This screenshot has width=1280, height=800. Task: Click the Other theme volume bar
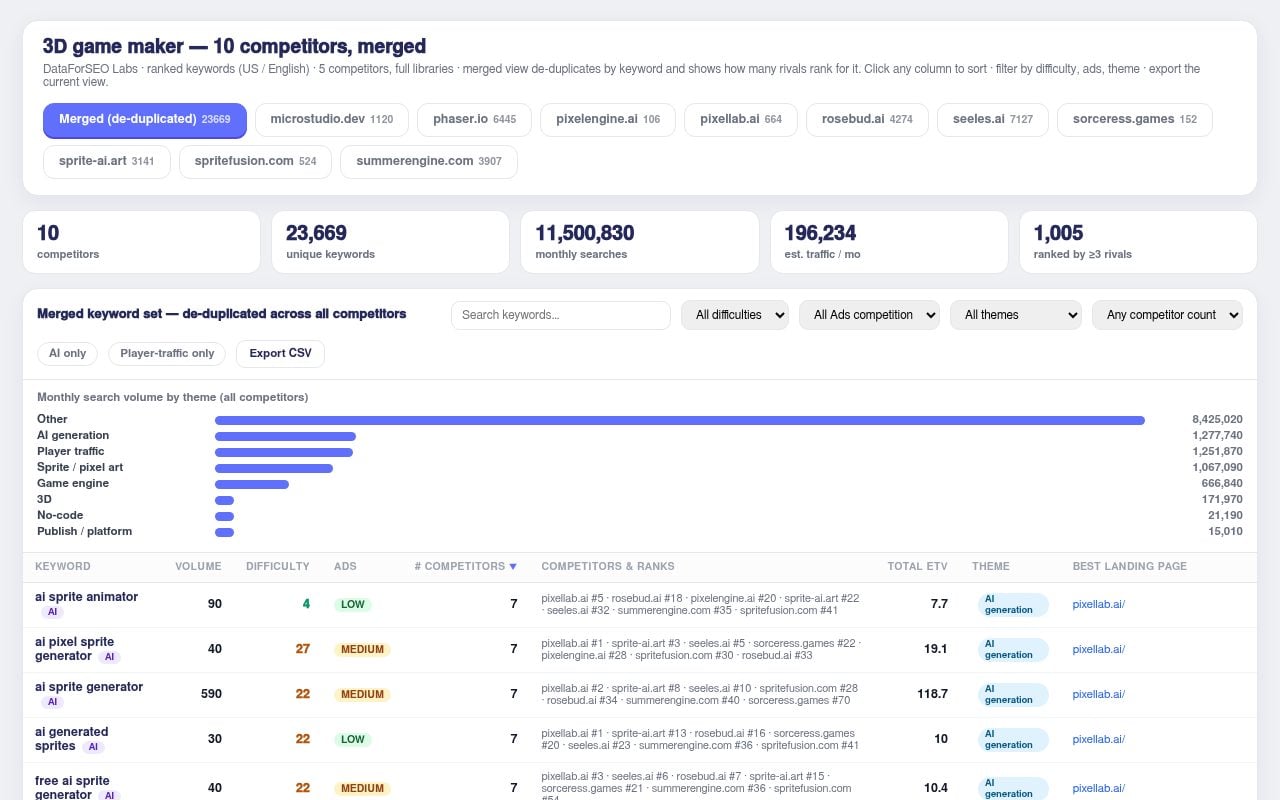click(680, 420)
